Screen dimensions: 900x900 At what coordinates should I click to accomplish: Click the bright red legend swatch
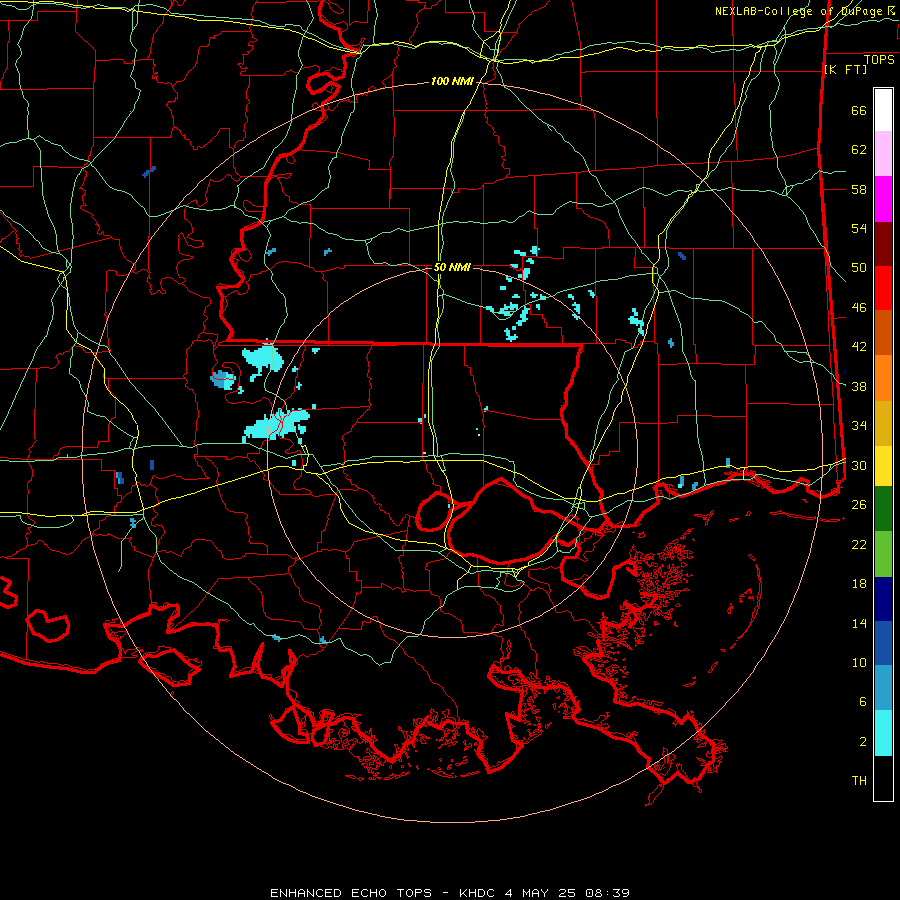coord(883,289)
